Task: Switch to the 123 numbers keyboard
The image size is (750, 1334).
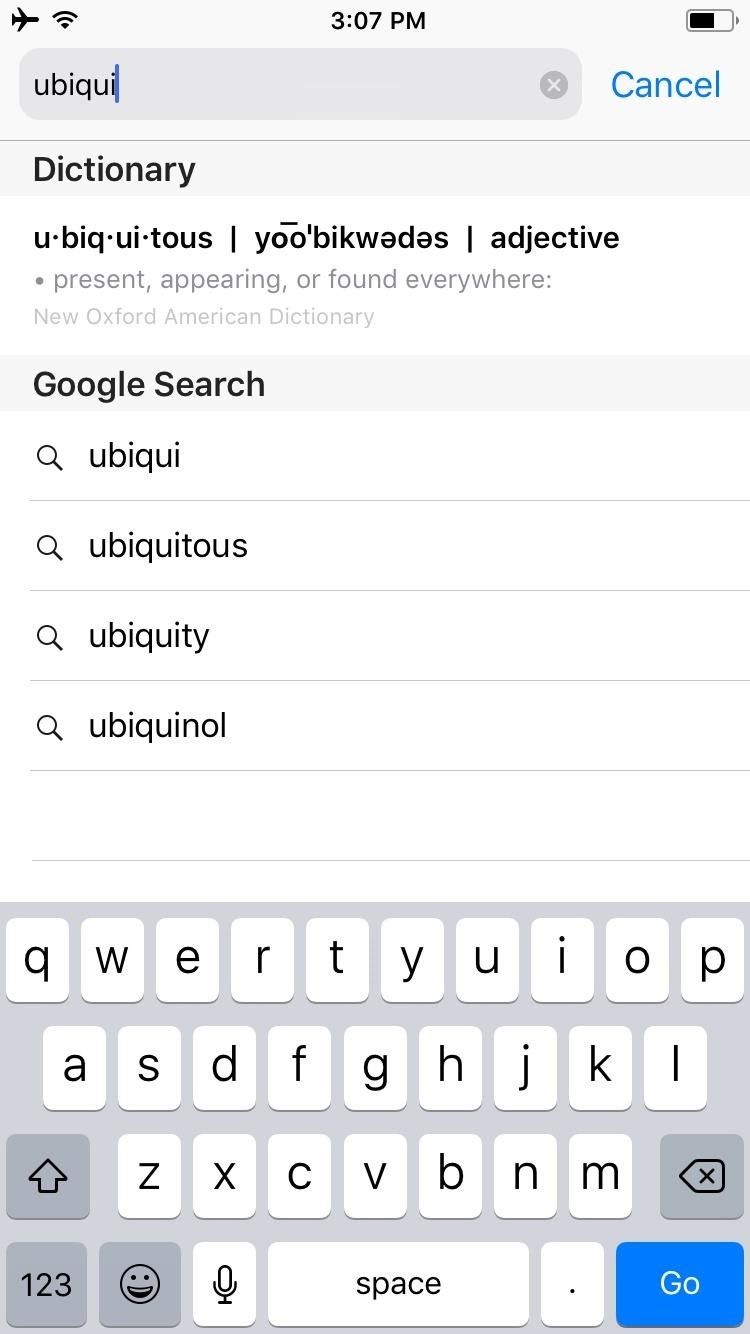Action: coord(46,1284)
